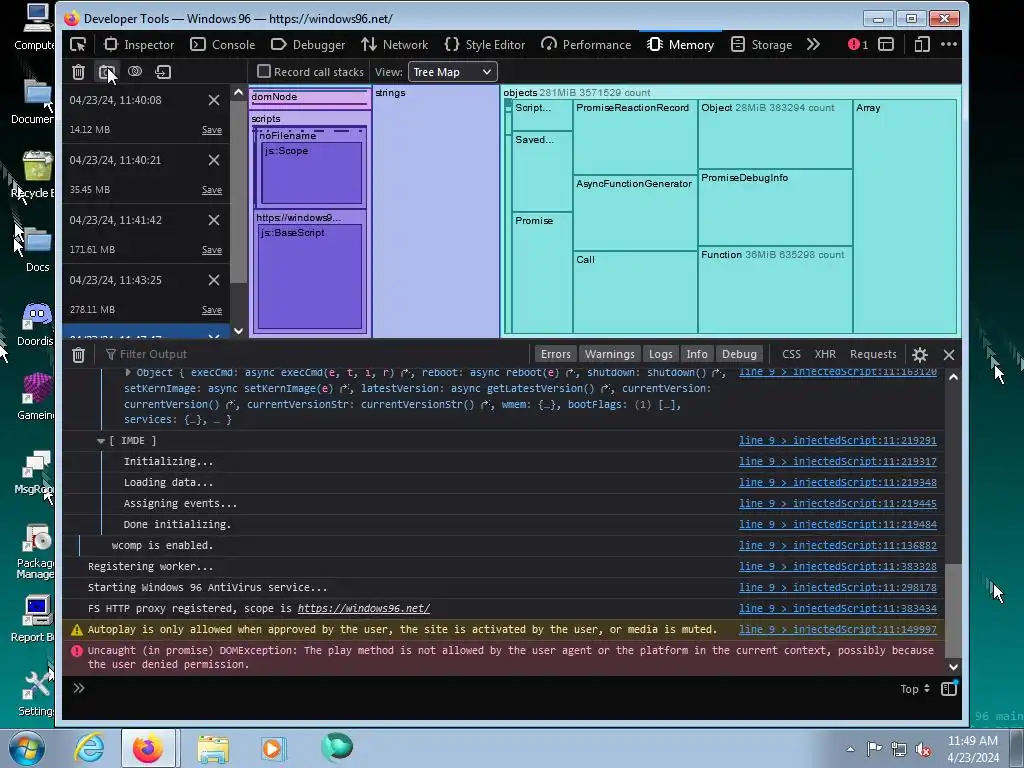The height and width of the screenshot is (768, 1024).
Task: Save the 278.11 MB snapshot
Action: pos(212,310)
